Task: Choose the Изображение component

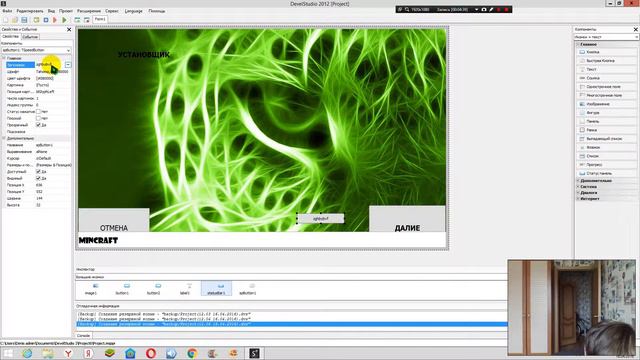Action: (x=607, y=104)
